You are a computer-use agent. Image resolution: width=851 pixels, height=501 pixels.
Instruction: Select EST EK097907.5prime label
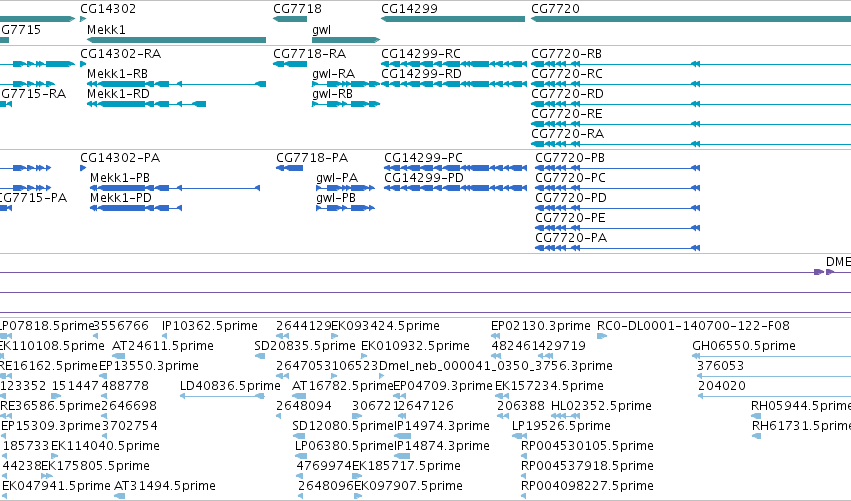point(408,487)
